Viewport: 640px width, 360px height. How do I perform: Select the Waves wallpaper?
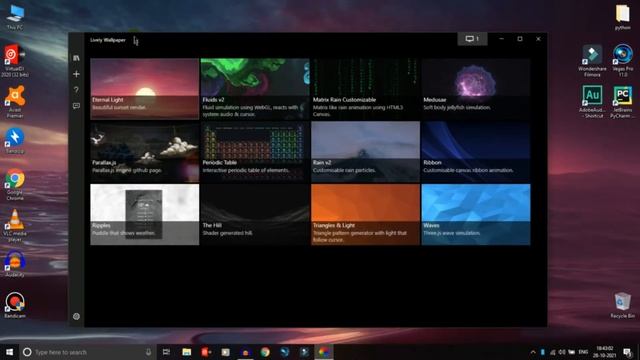coord(476,214)
